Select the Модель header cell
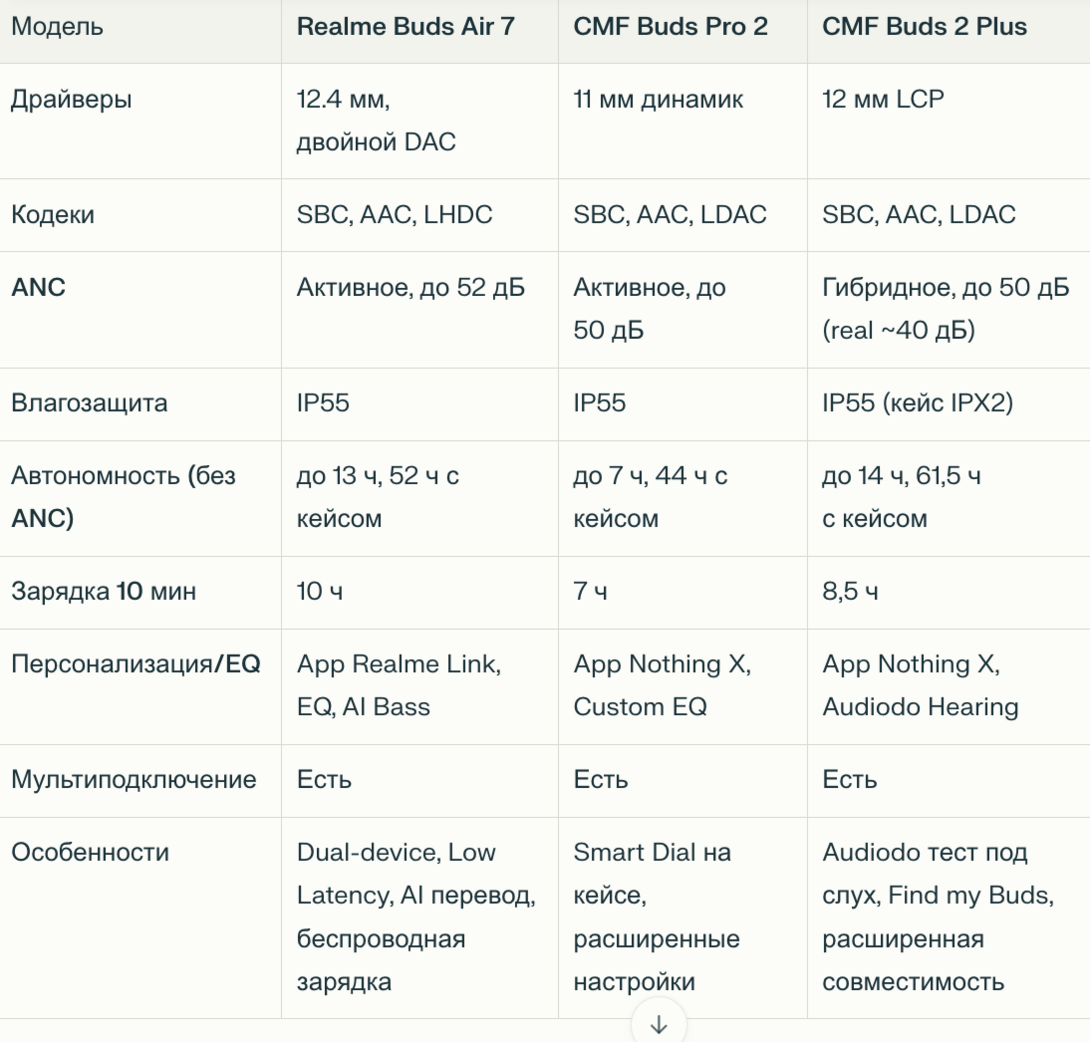The width and height of the screenshot is (1090, 1042). click(56, 27)
